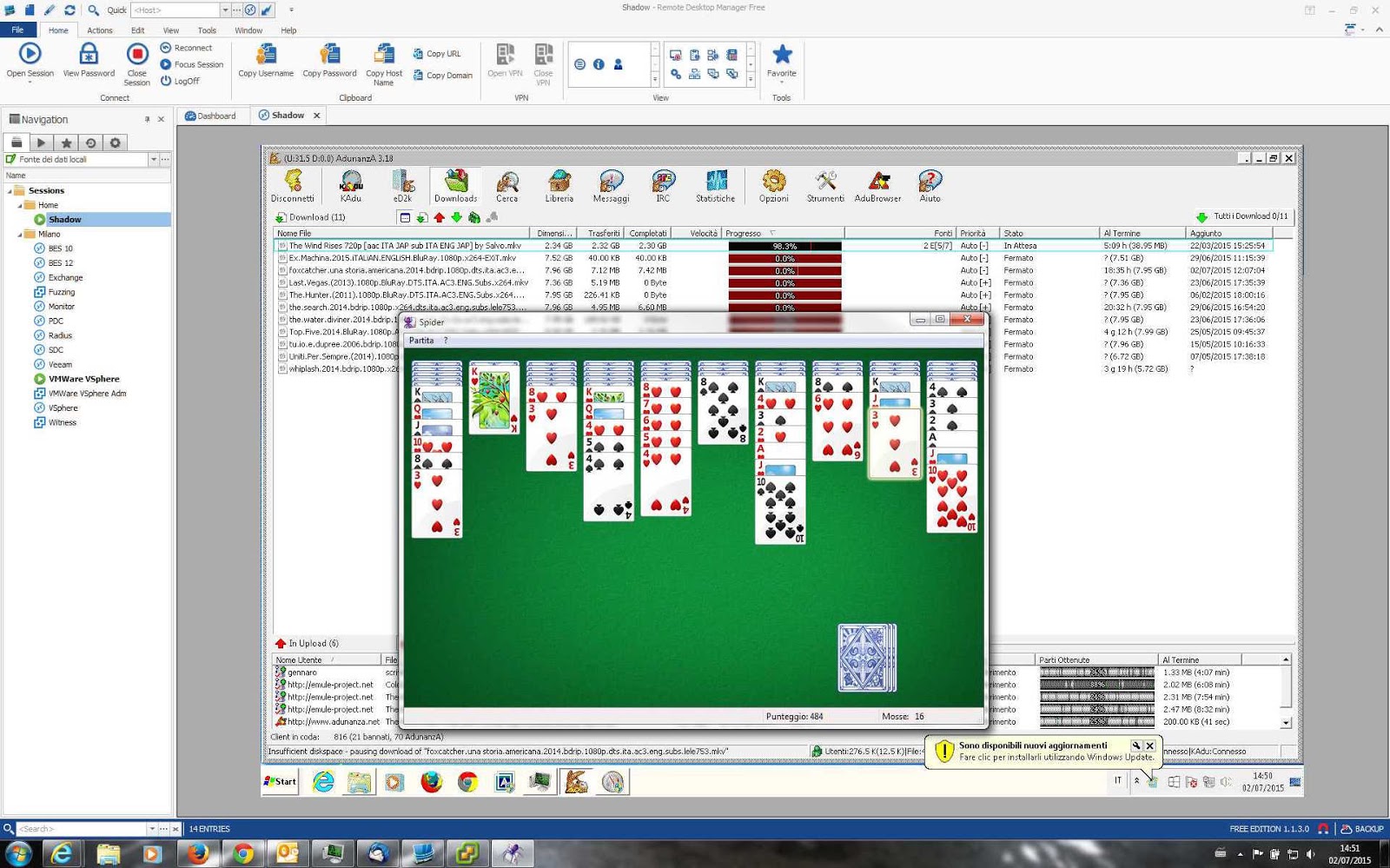Collapse the Milano folder in Navigation tree
This screenshot has height=868, width=1390.
pyautogui.click(x=20, y=235)
